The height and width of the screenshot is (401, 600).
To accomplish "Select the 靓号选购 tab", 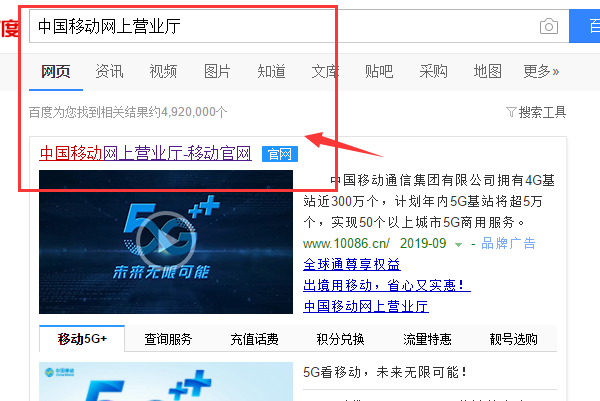I will pos(514,339).
